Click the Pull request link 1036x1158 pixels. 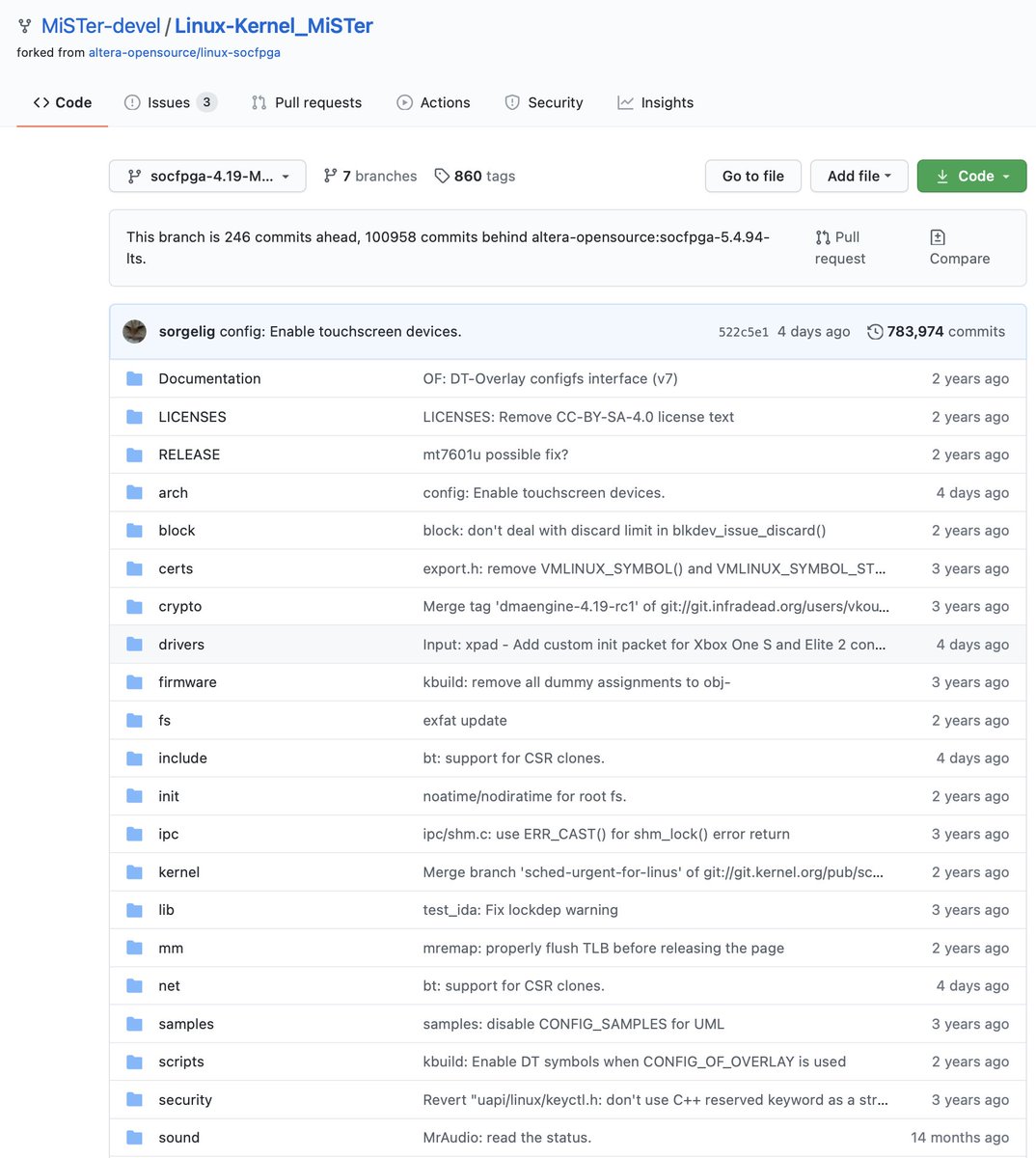tap(840, 248)
